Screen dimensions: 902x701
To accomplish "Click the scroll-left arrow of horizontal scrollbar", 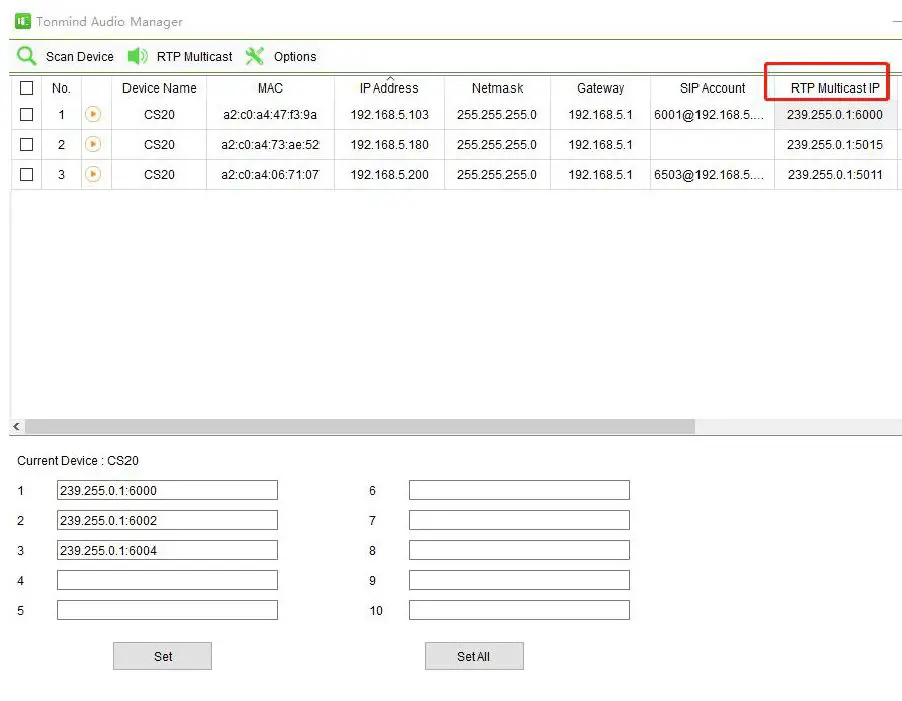I will coord(17,426).
